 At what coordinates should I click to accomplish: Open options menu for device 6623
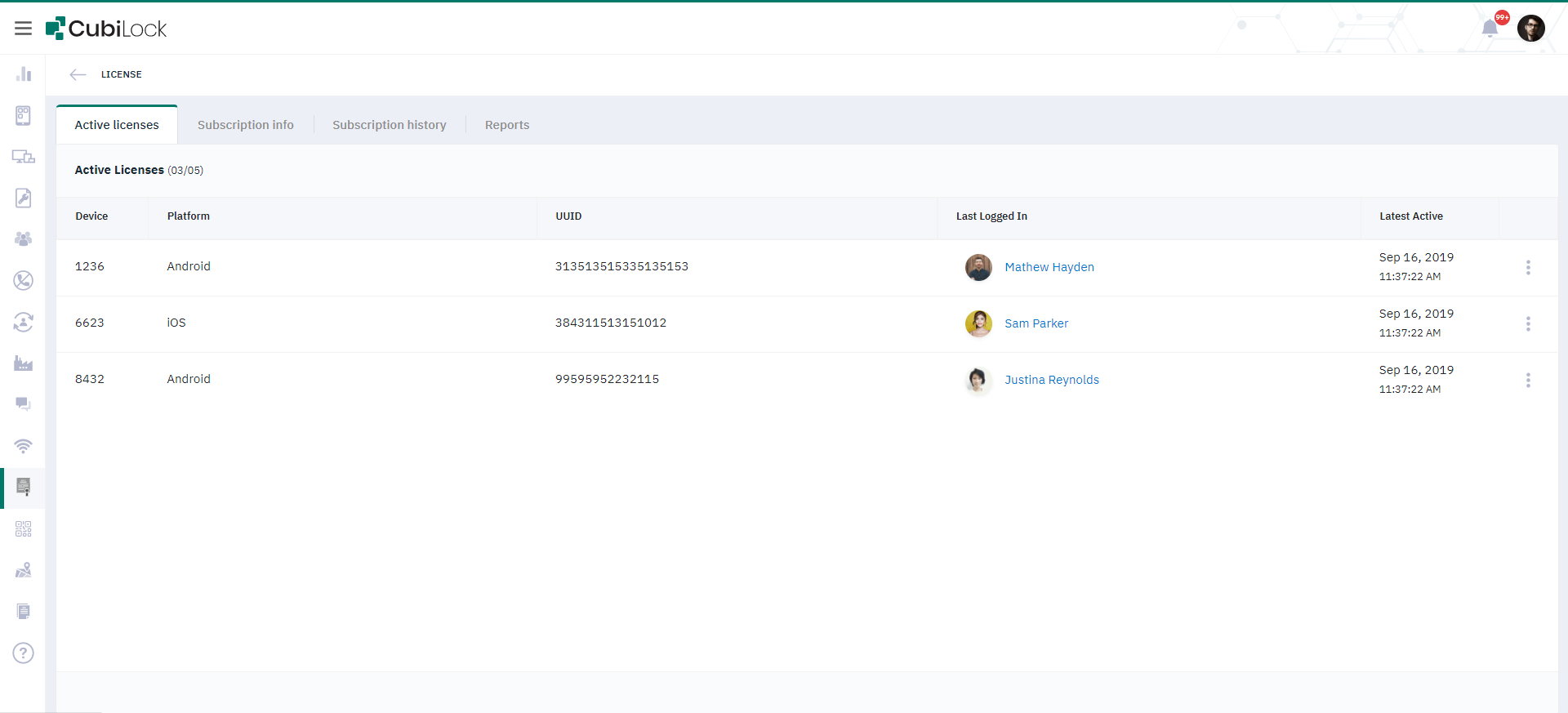click(1528, 323)
